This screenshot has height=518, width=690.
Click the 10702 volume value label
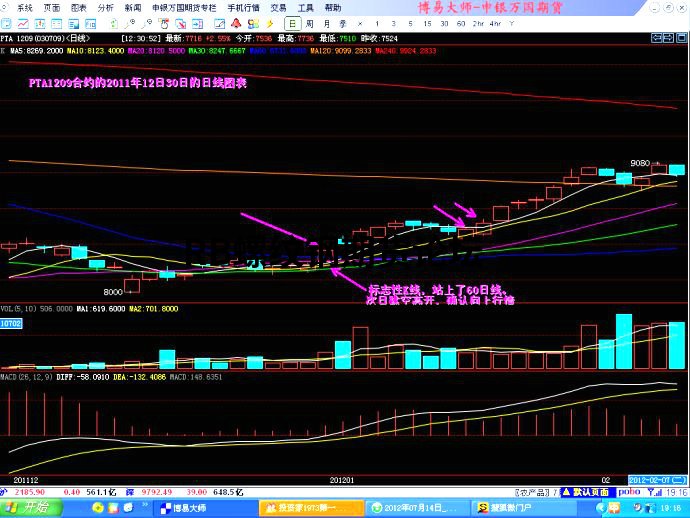point(11,324)
